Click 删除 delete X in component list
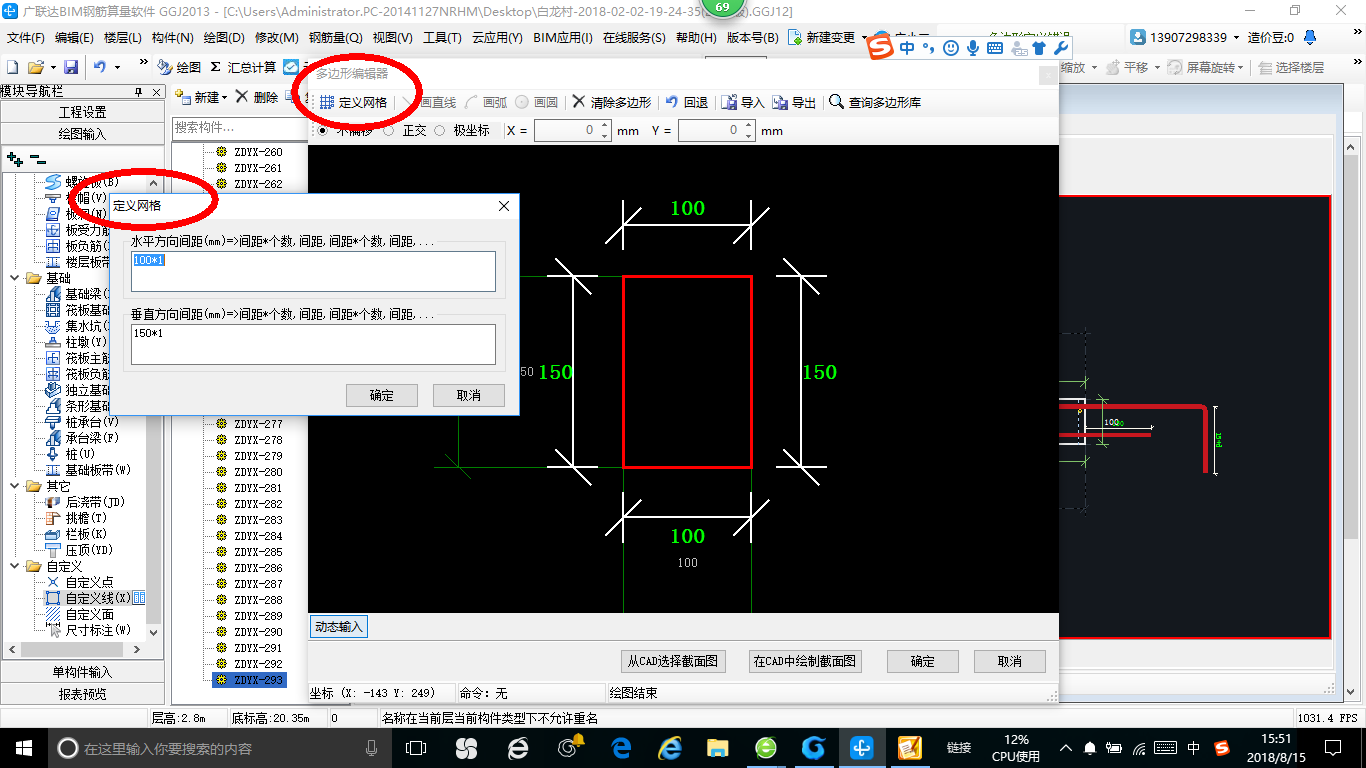 (x=256, y=97)
